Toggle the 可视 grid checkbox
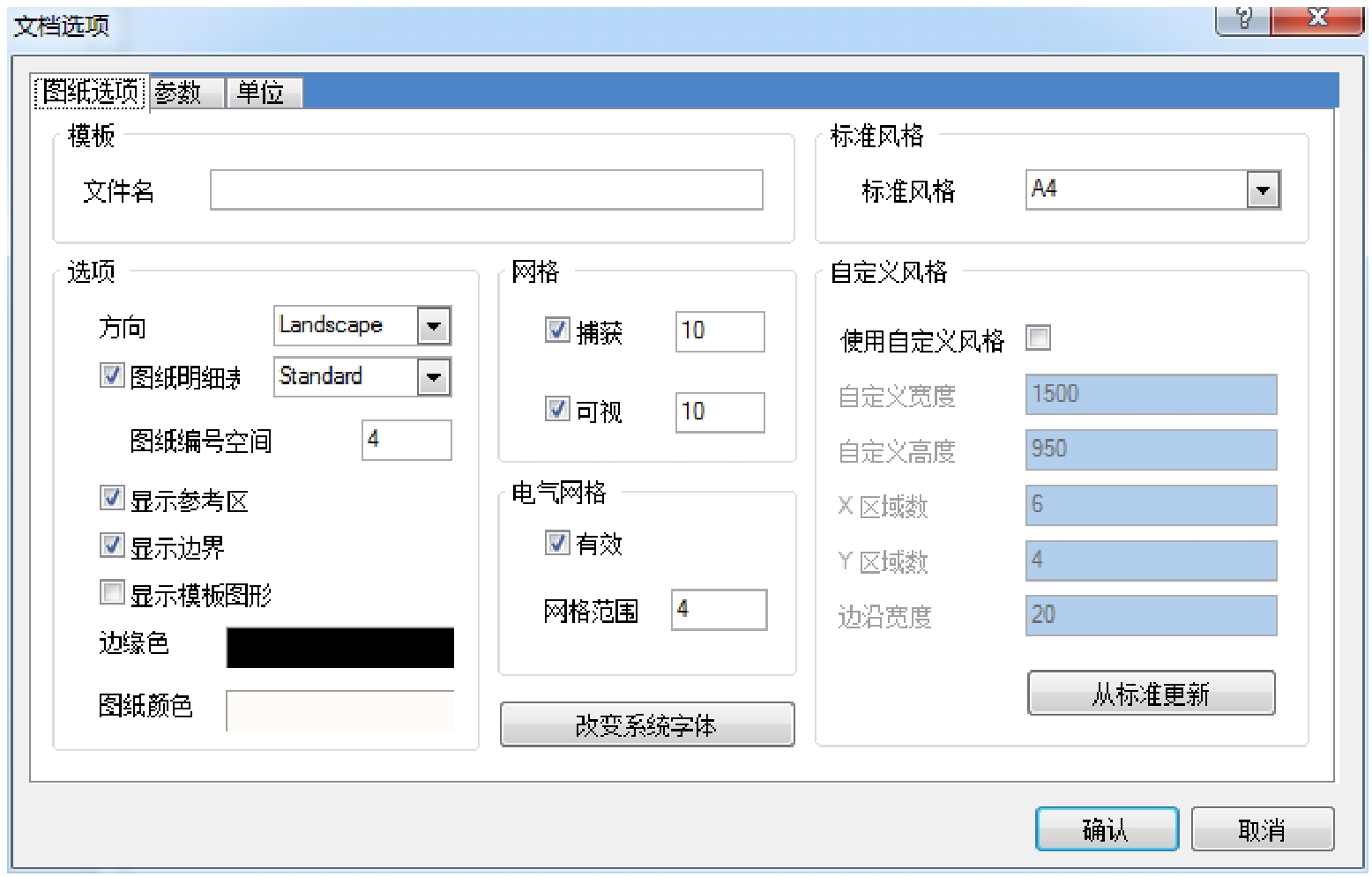Viewport: 1372px width, 876px height. (557, 410)
